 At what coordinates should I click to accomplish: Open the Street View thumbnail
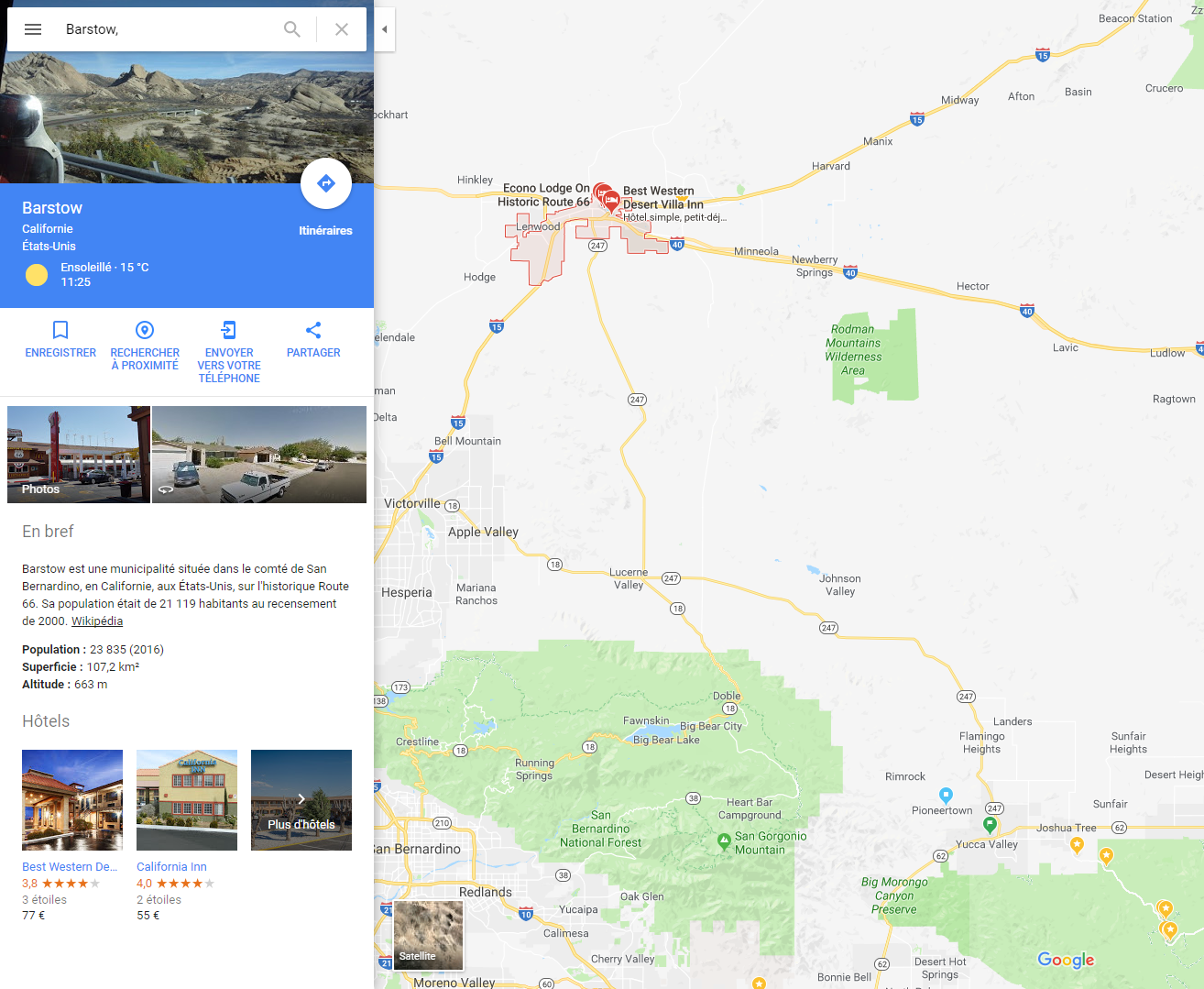click(259, 455)
